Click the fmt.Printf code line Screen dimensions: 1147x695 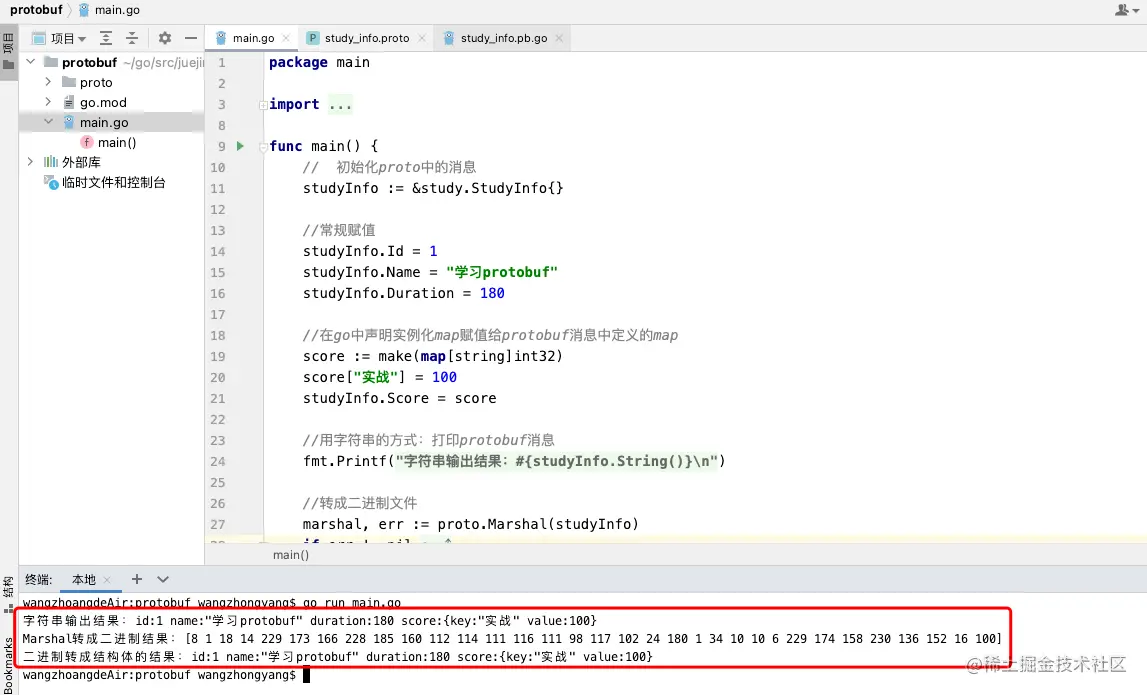click(x=514, y=461)
